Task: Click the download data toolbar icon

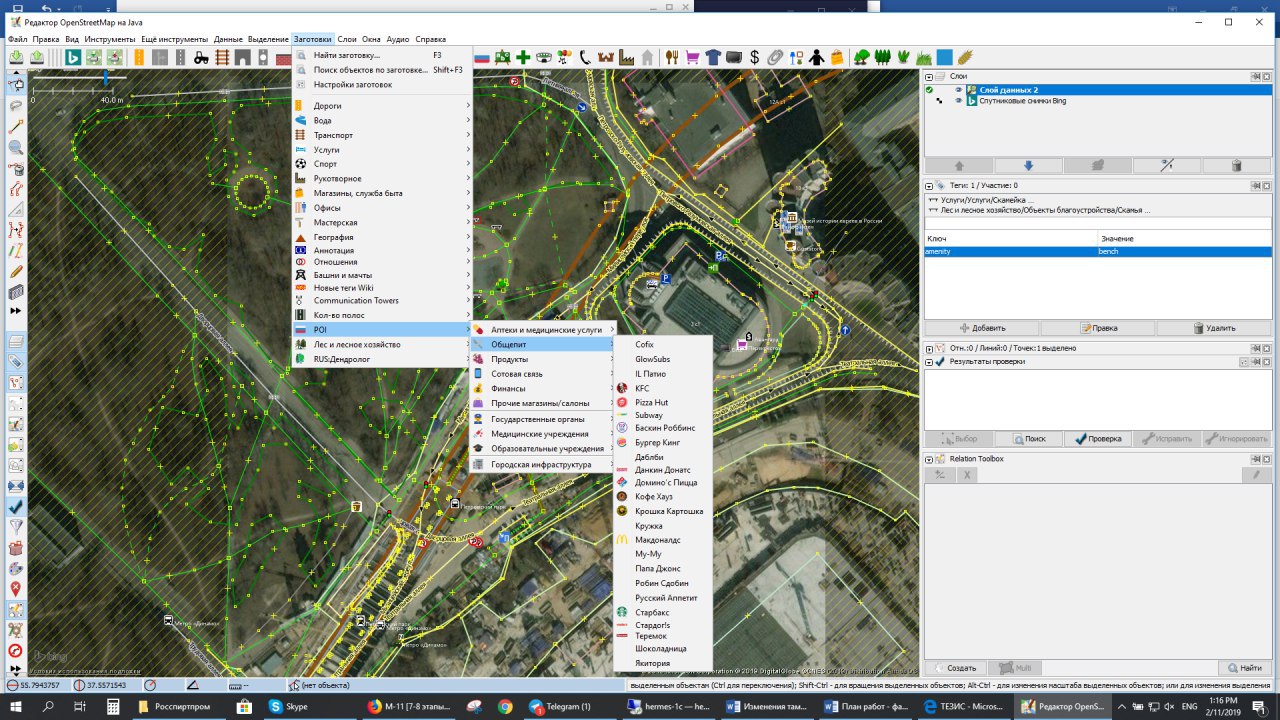Action: (x=16, y=57)
